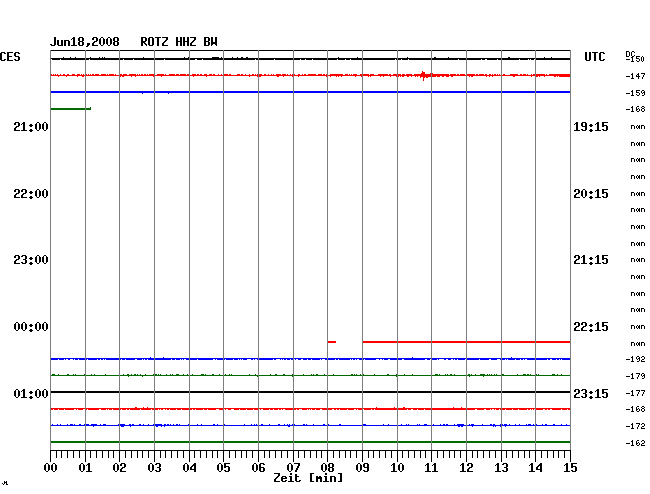Select local time label 22:00

31,194
